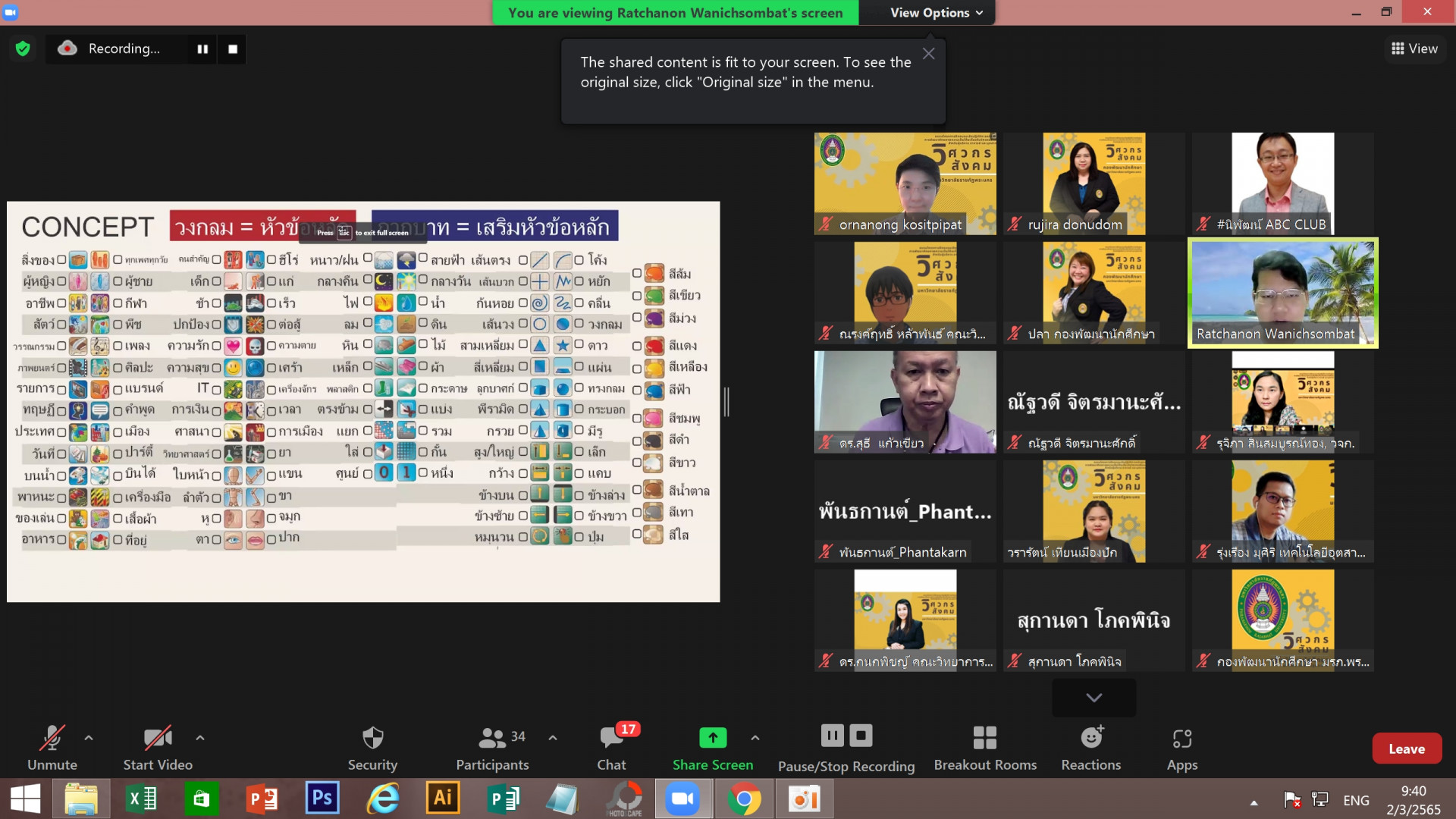Click the red Leave button
The image size is (1456, 819).
(1406, 748)
